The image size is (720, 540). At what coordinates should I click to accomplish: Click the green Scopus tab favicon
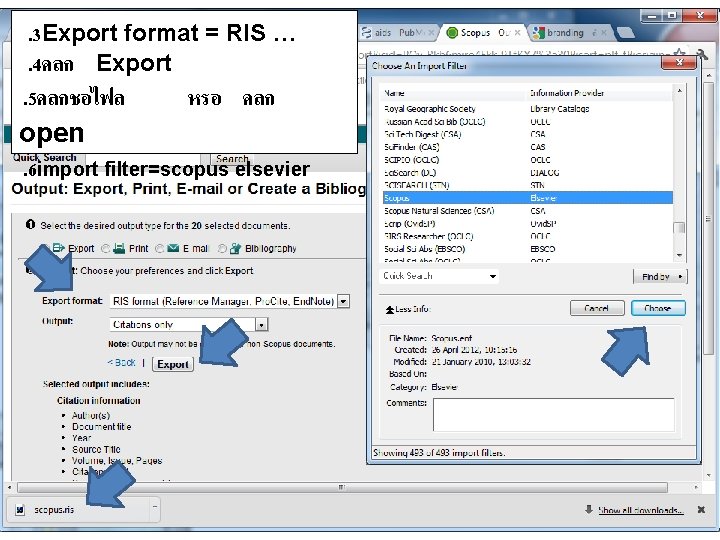point(452,32)
